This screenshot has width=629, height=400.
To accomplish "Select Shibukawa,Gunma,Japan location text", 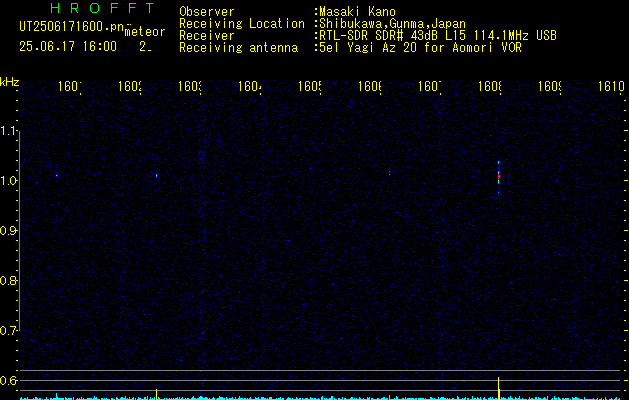I will click(392, 24).
